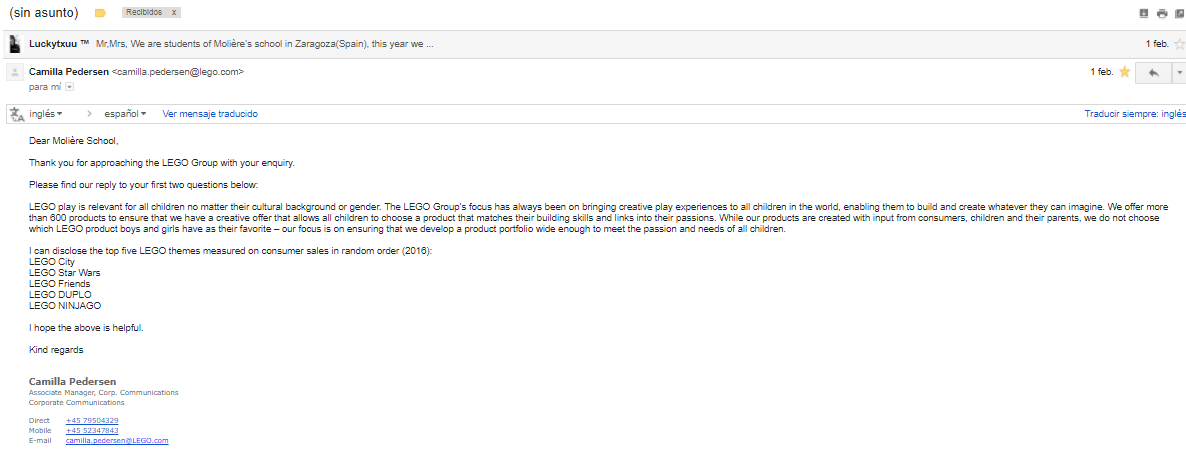This screenshot has width=1186, height=457.
Task: Click 'Ver mensaje traducido' link
Action: pyautogui.click(x=210, y=114)
